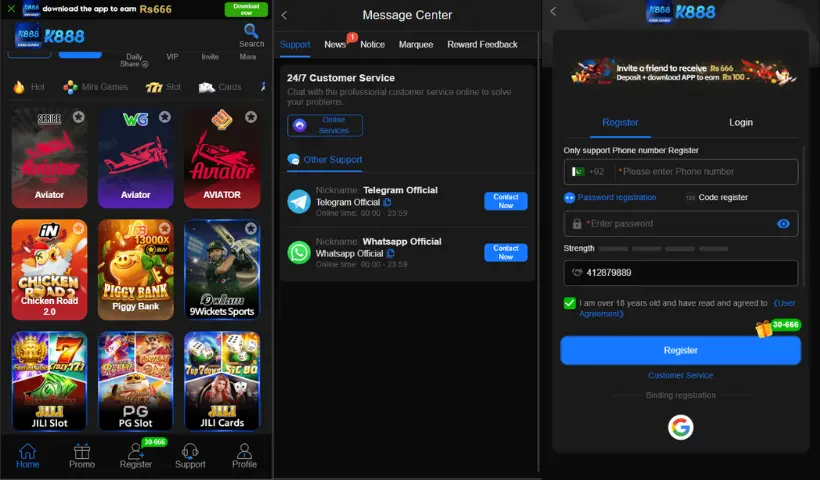Image resolution: width=820 pixels, height=480 pixels.
Task: Open the Daily Share shortcut
Action: tap(134, 60)
